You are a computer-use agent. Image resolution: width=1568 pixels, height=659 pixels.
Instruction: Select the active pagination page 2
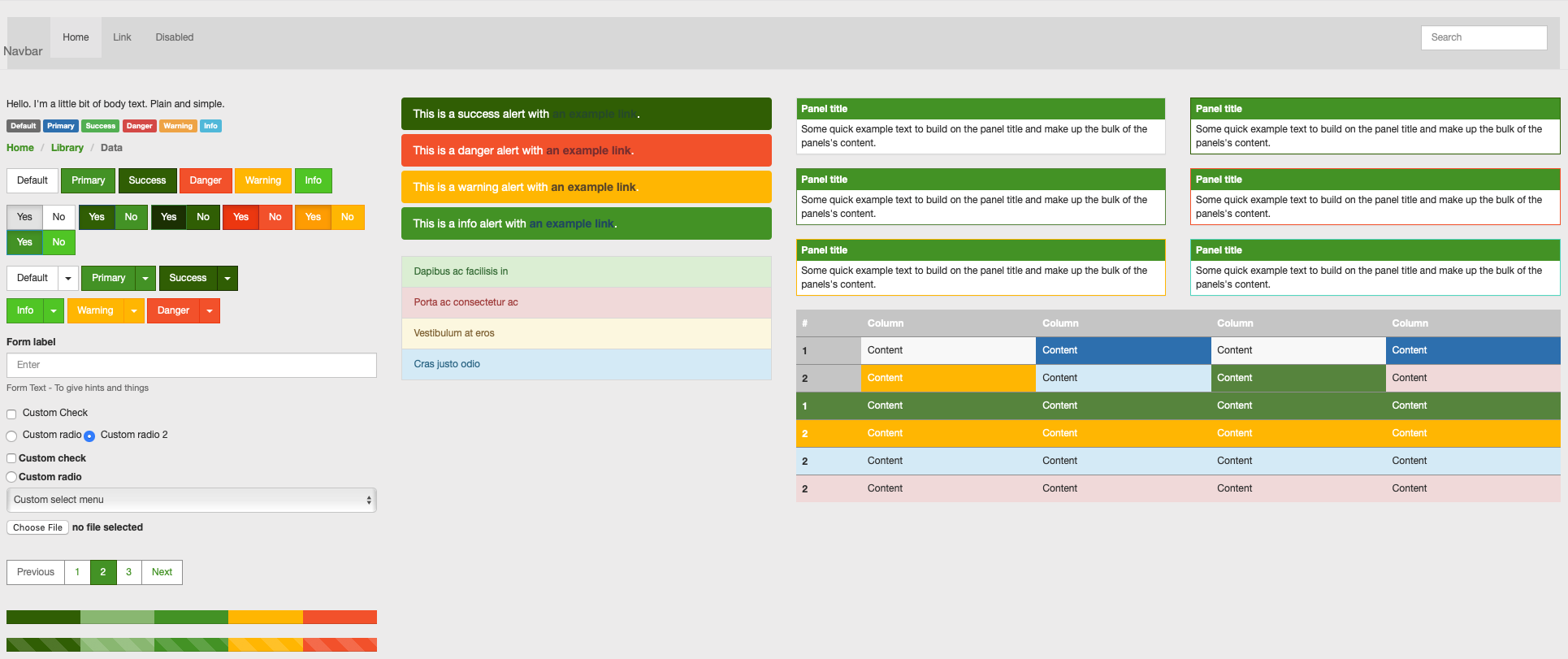click(103, 572)
